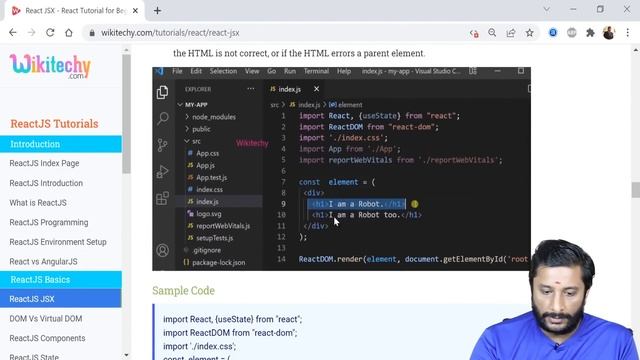640x360 pixels.
Task: Bookmark this page with the star
Action: click(x=529, y=33)
